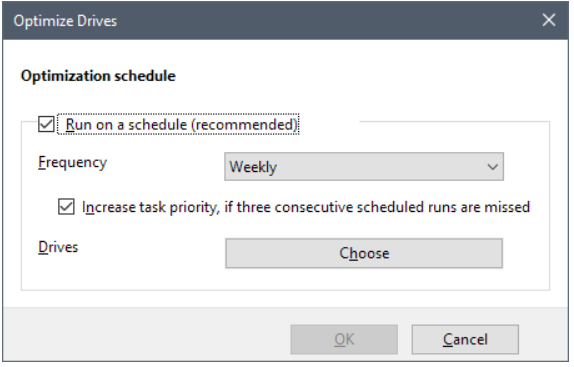Click the 'Optimize Drives' title bar text
The width and height of the screenshot is (574, 367).
click(65, 21)
